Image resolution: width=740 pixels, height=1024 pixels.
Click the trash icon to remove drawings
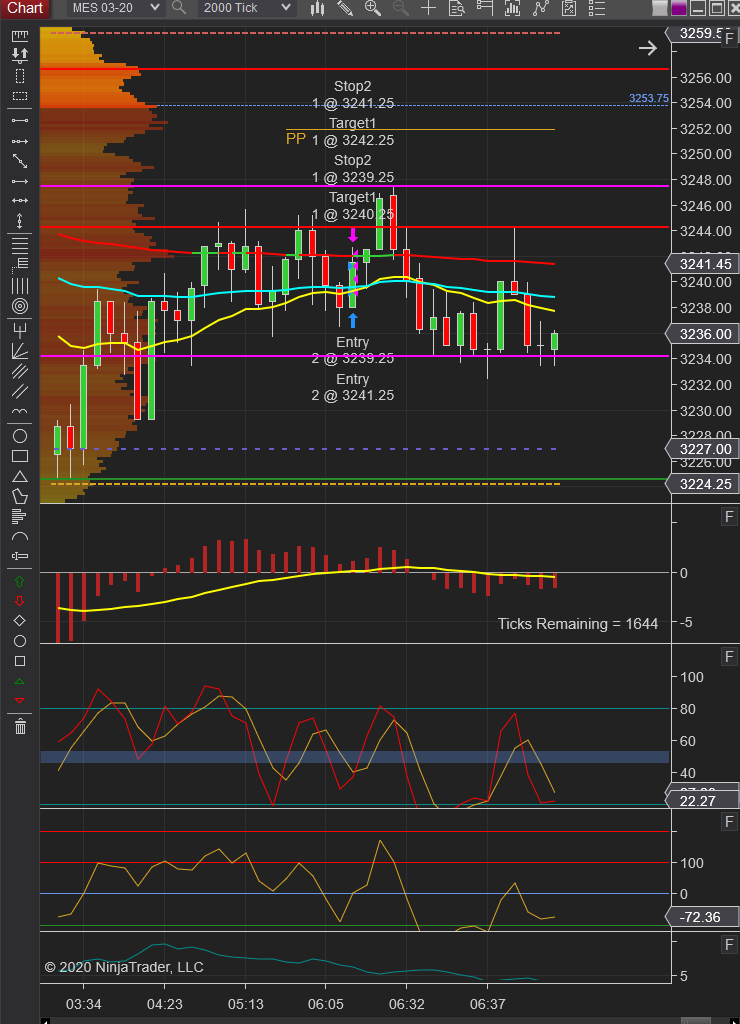coord(20,726)
